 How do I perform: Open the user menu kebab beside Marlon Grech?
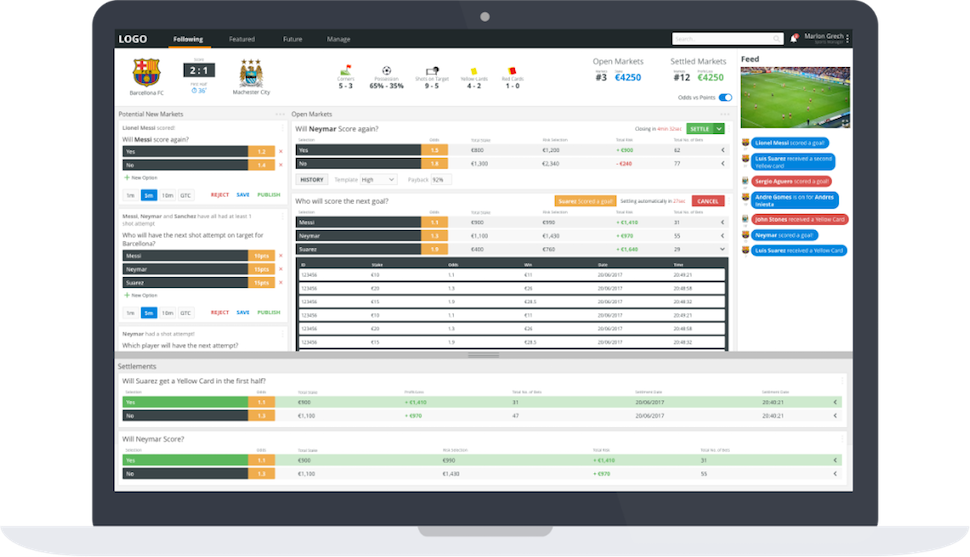[848, 38]
